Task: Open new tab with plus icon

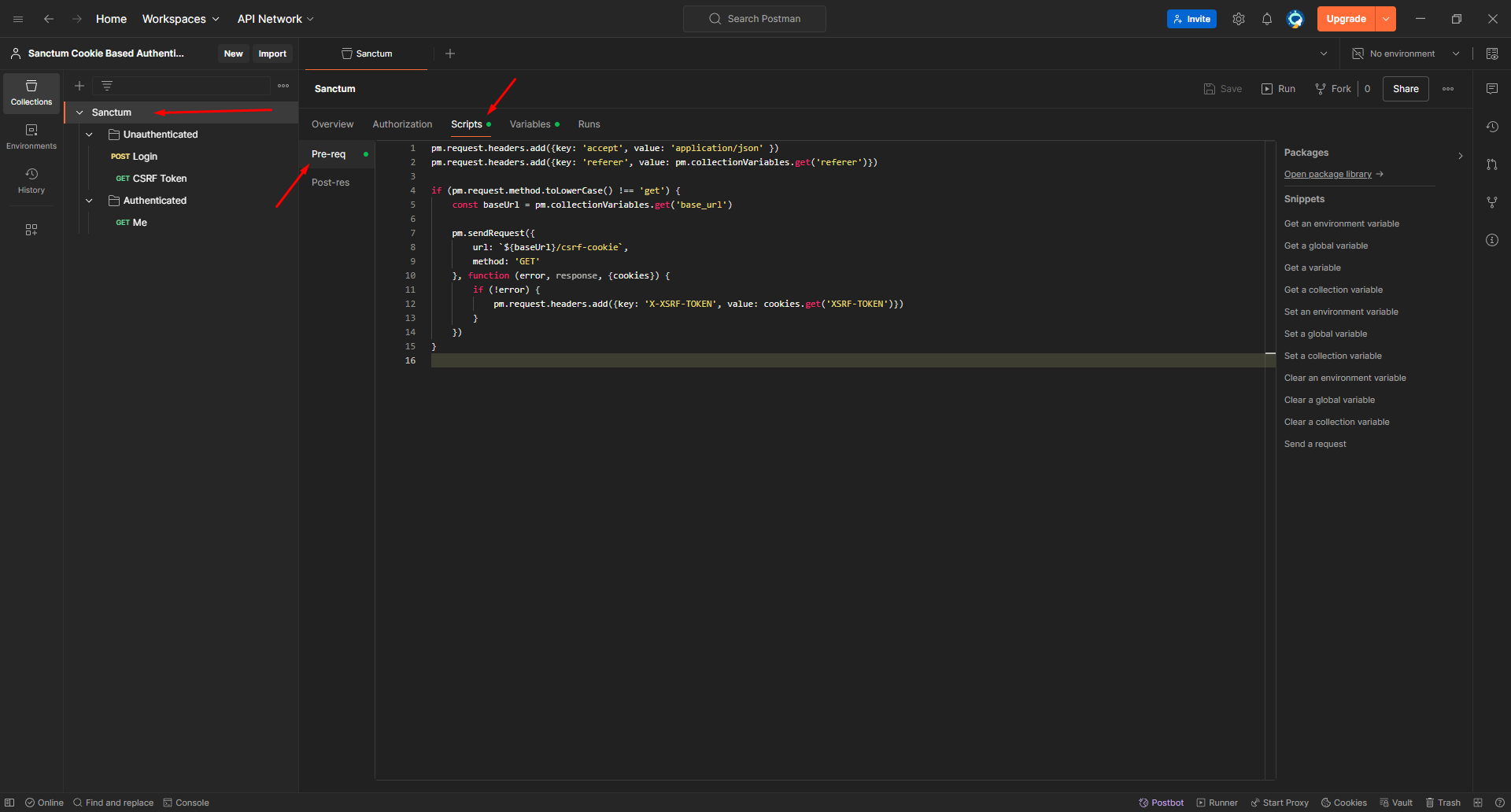Action: point(450,54)
